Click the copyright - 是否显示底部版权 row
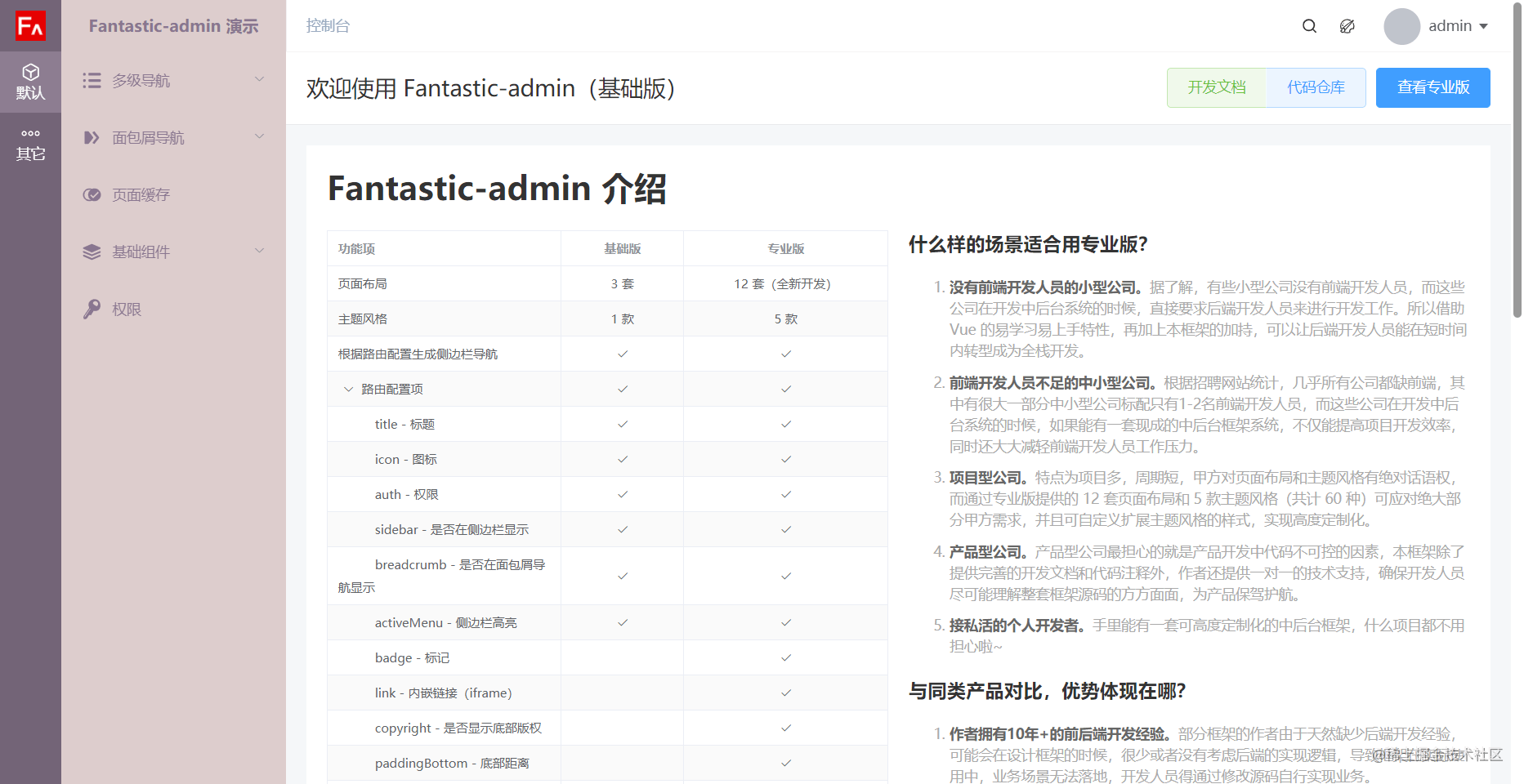 tap(607, 728)
